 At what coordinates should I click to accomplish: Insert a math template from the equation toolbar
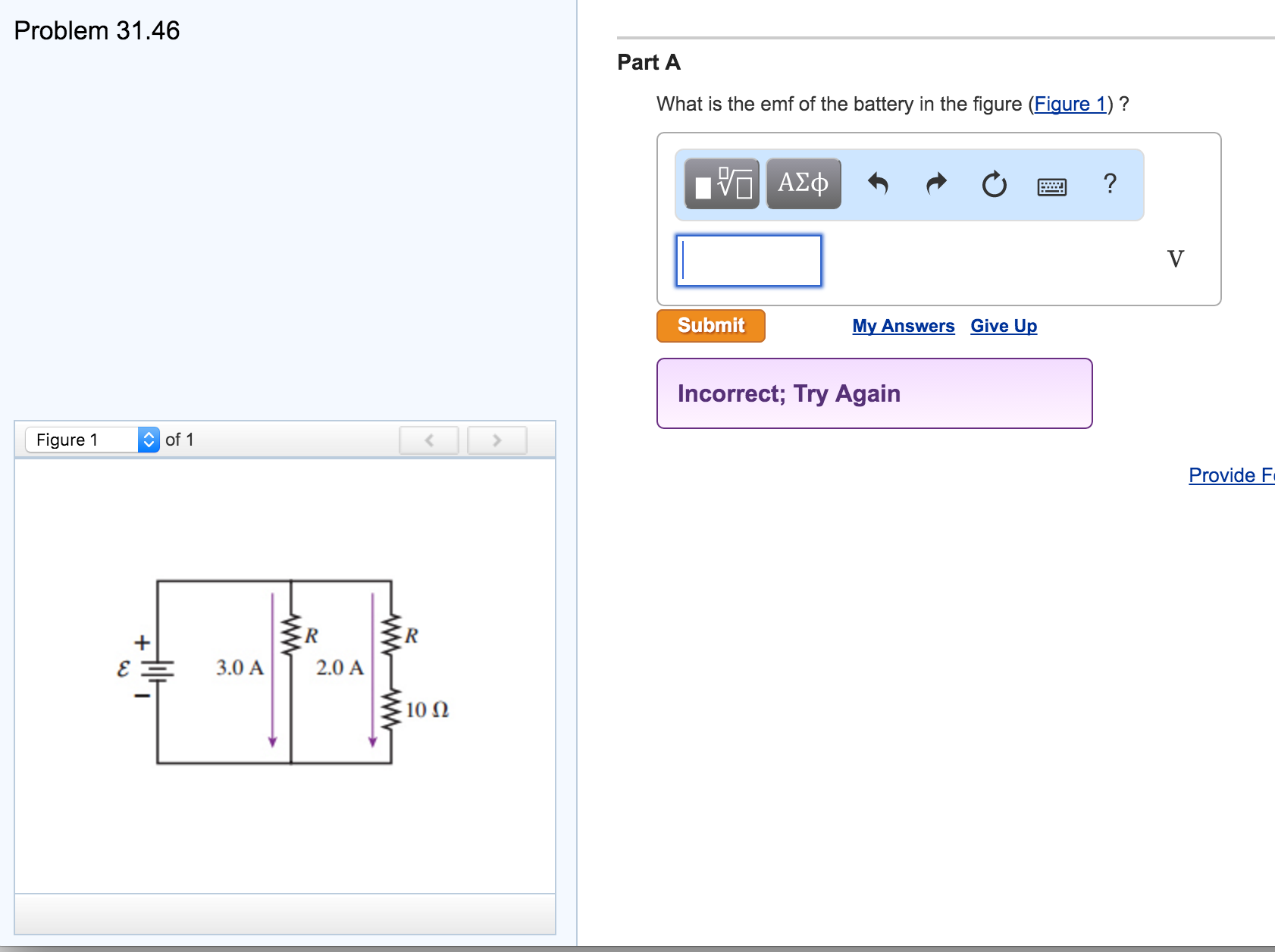coord(721,183)
